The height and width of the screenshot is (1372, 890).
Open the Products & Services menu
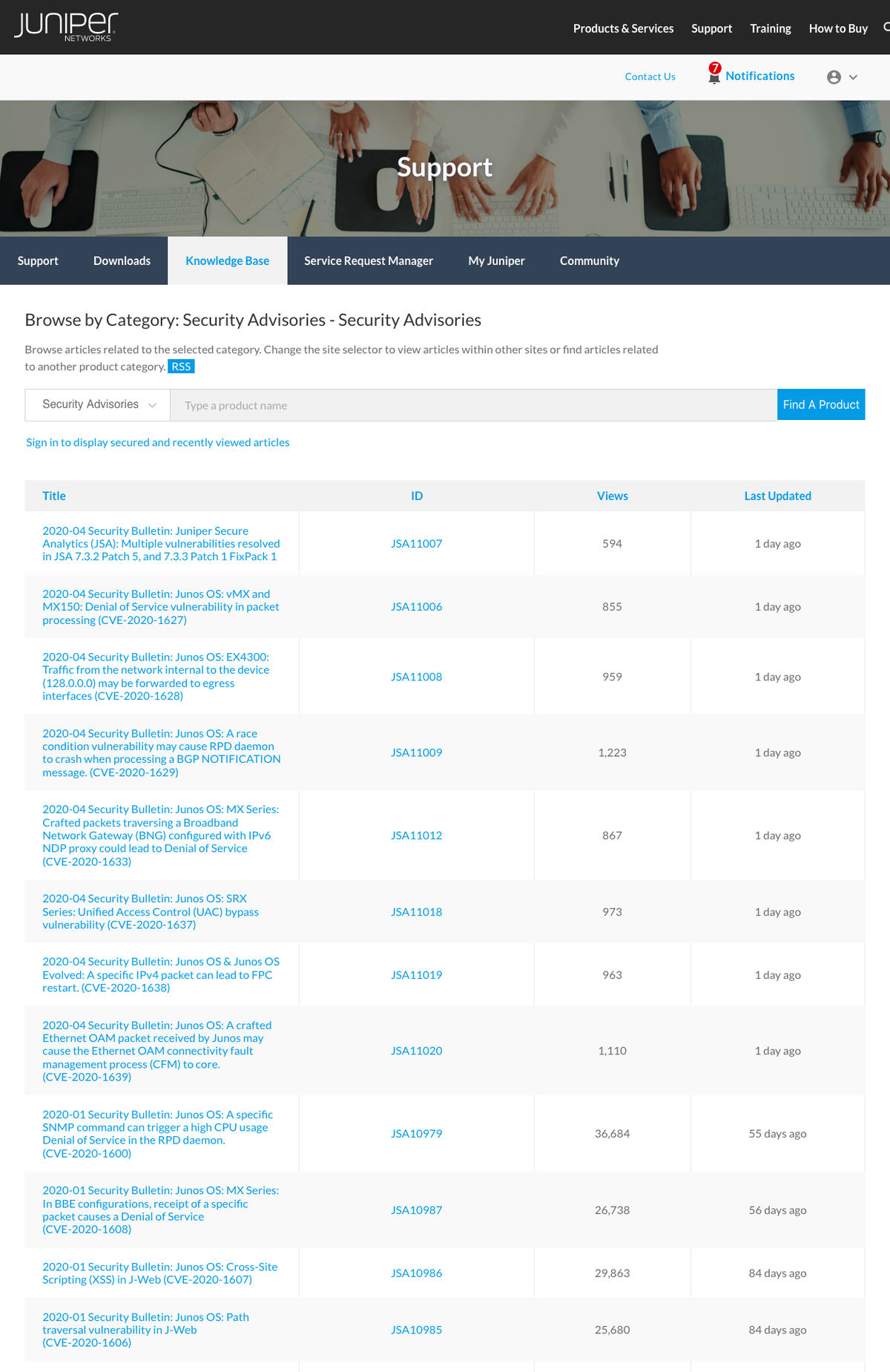tap(623, 28)
